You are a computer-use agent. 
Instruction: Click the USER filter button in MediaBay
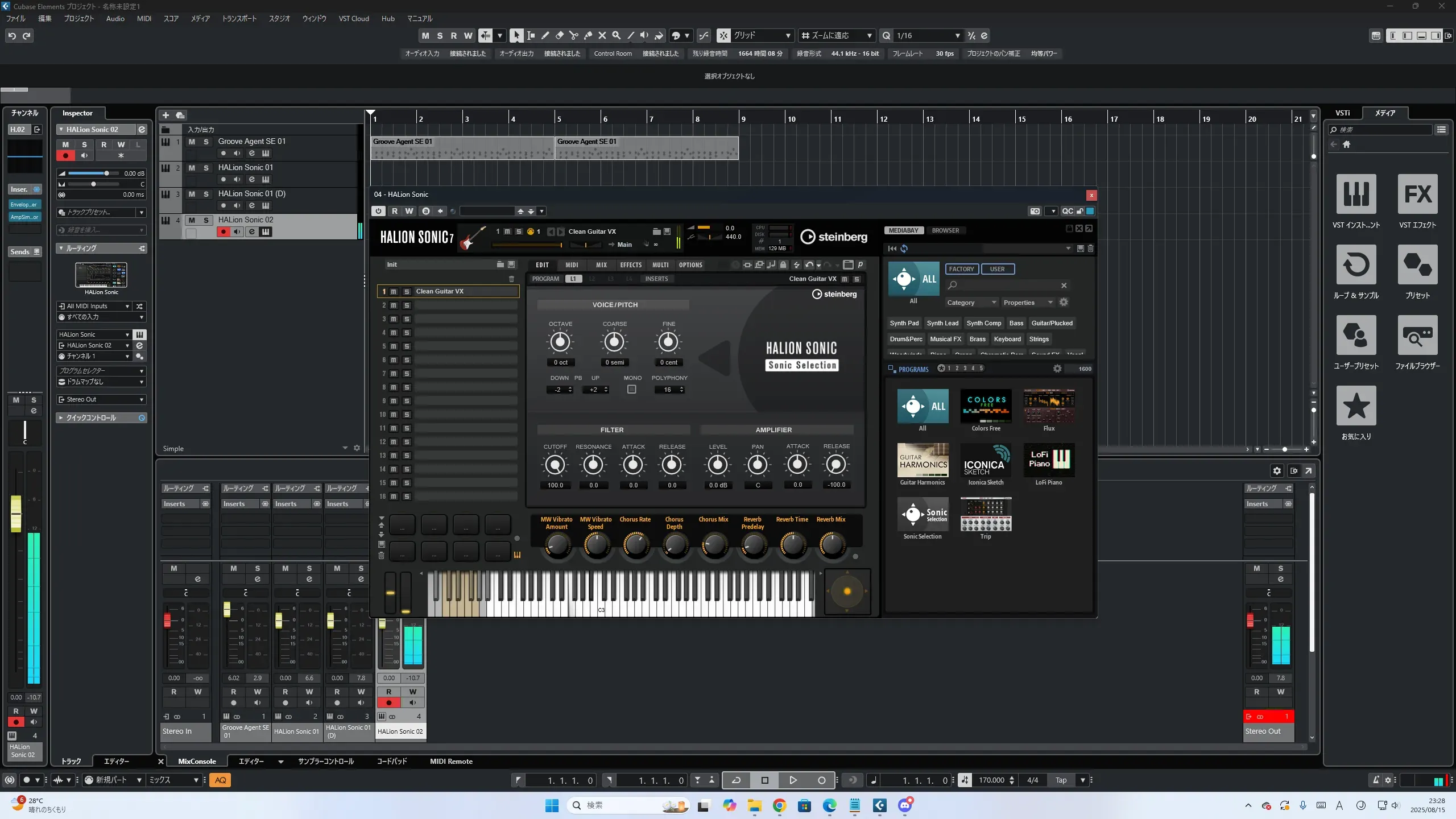pos(997,269)
